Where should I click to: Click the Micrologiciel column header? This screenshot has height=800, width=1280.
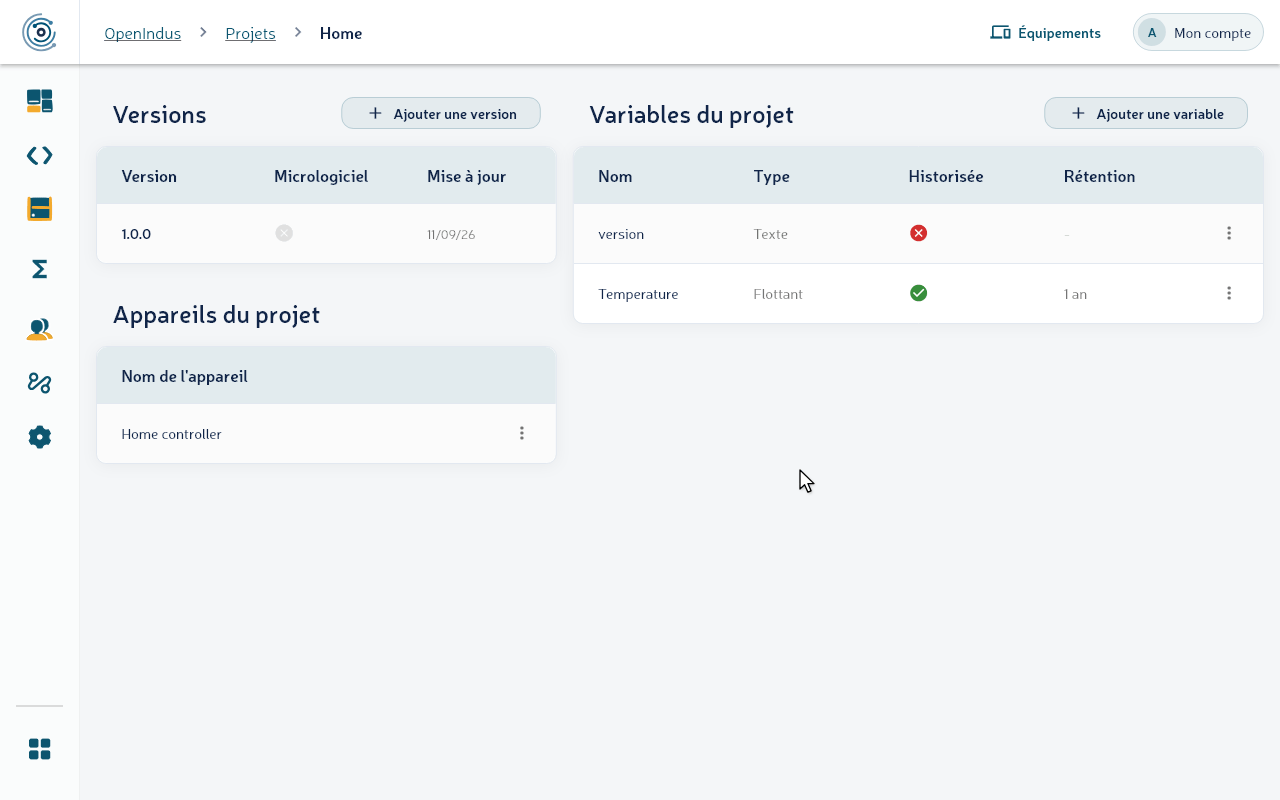coord(321,176)
